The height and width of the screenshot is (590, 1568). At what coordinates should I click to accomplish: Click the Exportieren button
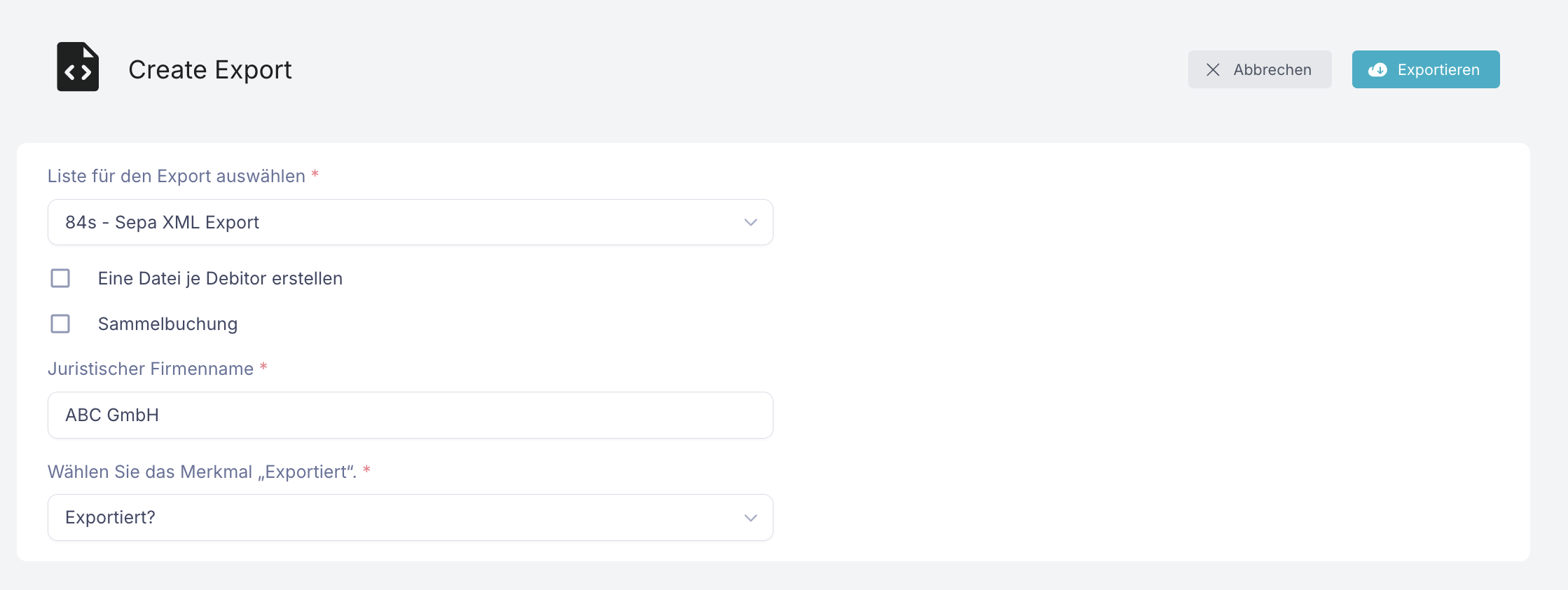[1425, 69]
